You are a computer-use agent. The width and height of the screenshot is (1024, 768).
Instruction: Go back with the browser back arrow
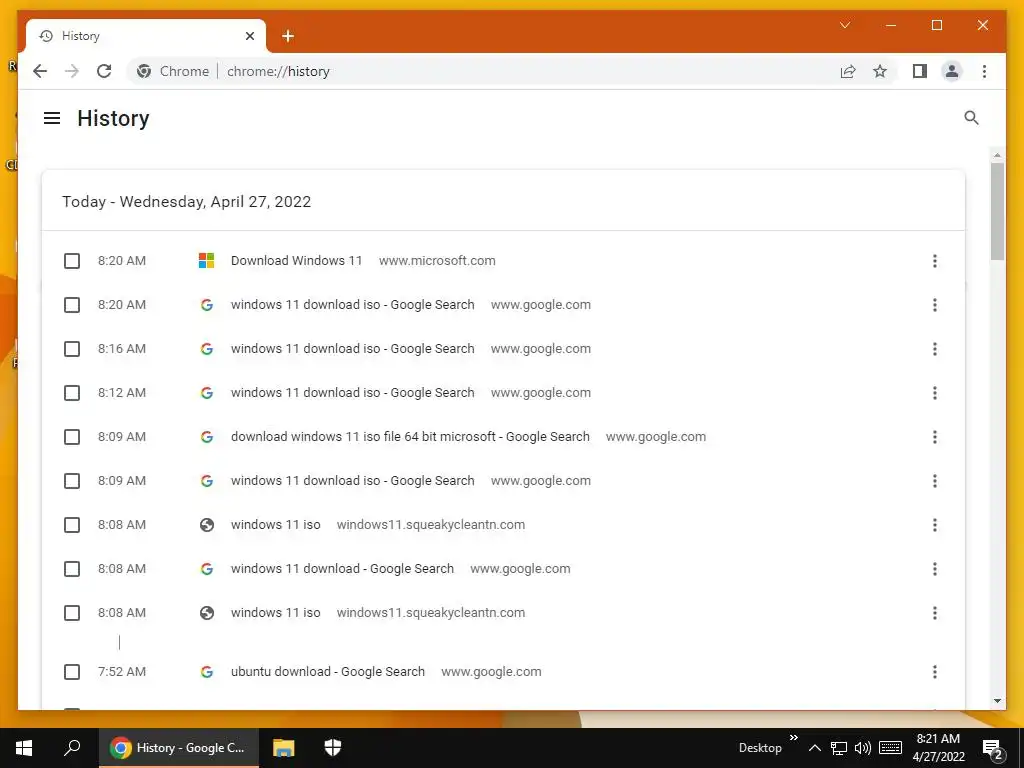point(40,71)
